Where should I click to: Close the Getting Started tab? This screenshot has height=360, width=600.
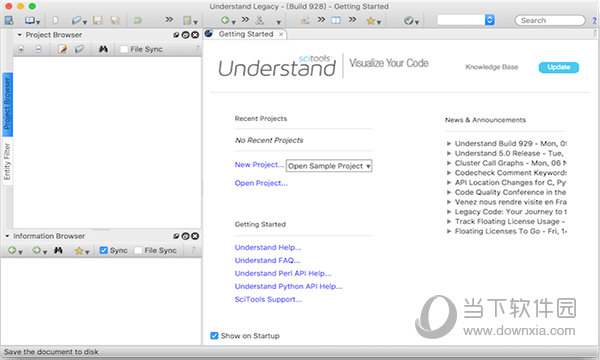(x=281, y=34)
